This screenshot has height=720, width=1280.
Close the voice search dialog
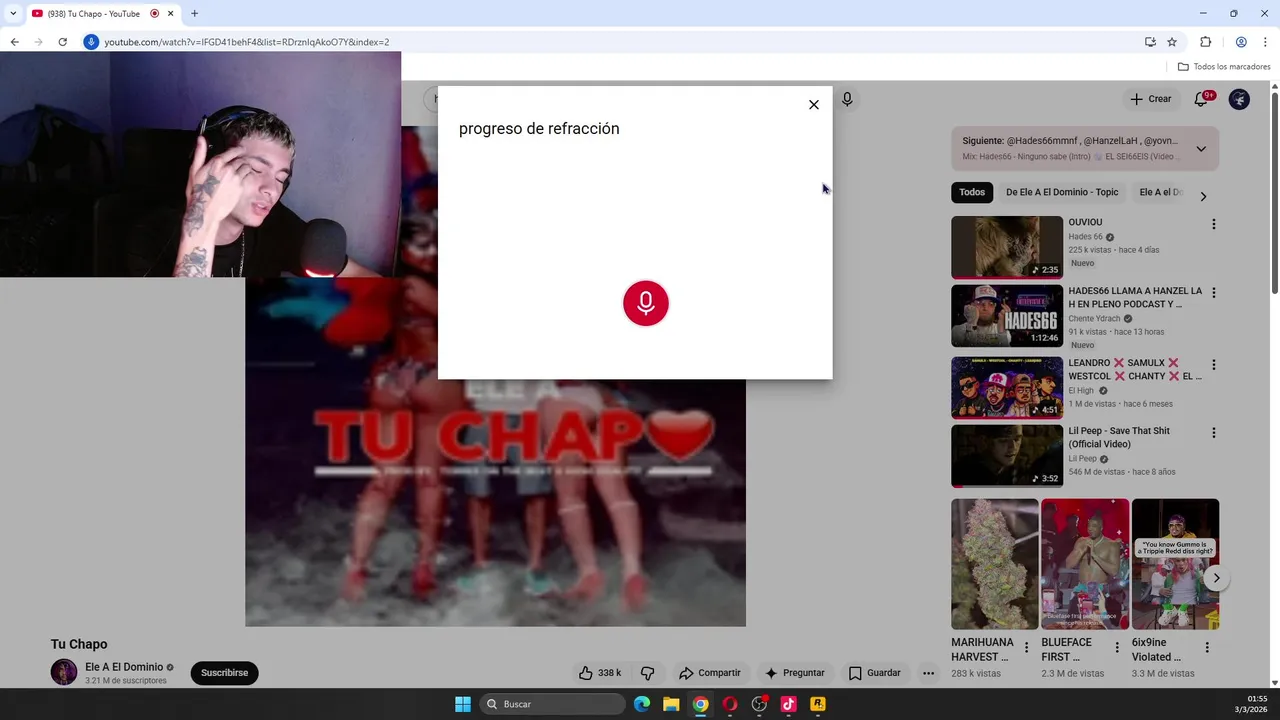coord(814,105)
